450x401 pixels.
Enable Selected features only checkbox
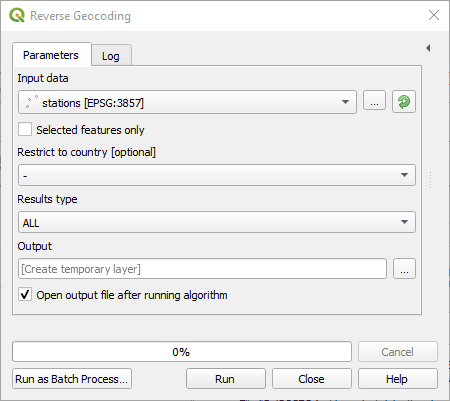[25, 129]
